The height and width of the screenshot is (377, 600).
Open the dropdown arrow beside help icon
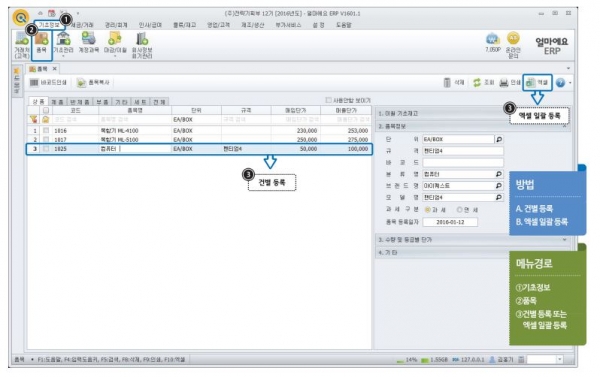570,83
